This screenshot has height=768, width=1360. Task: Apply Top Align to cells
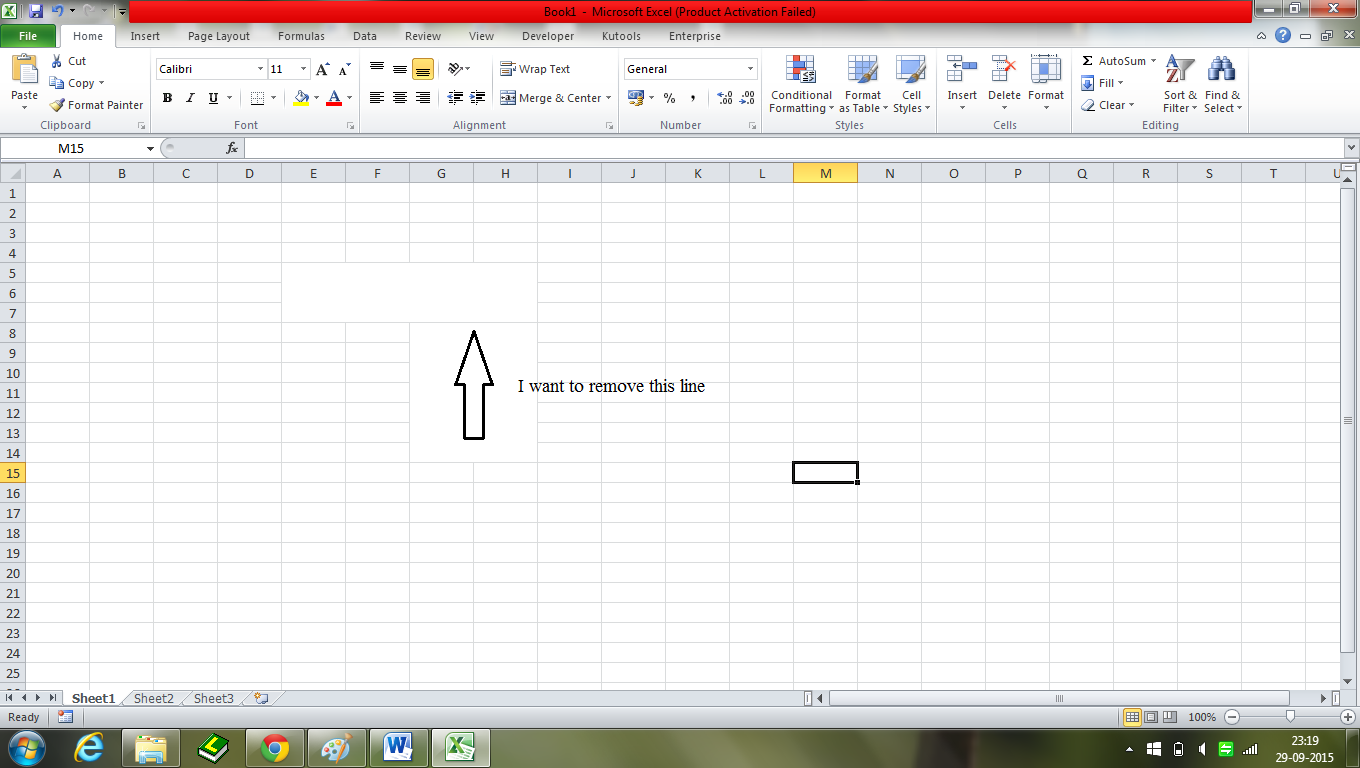point(377,69)
